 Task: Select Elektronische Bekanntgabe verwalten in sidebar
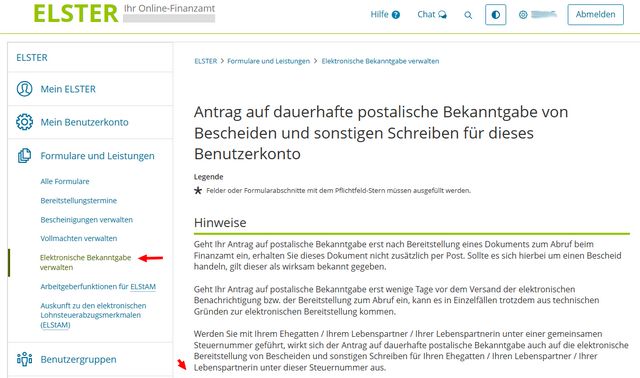click(85, 262)
